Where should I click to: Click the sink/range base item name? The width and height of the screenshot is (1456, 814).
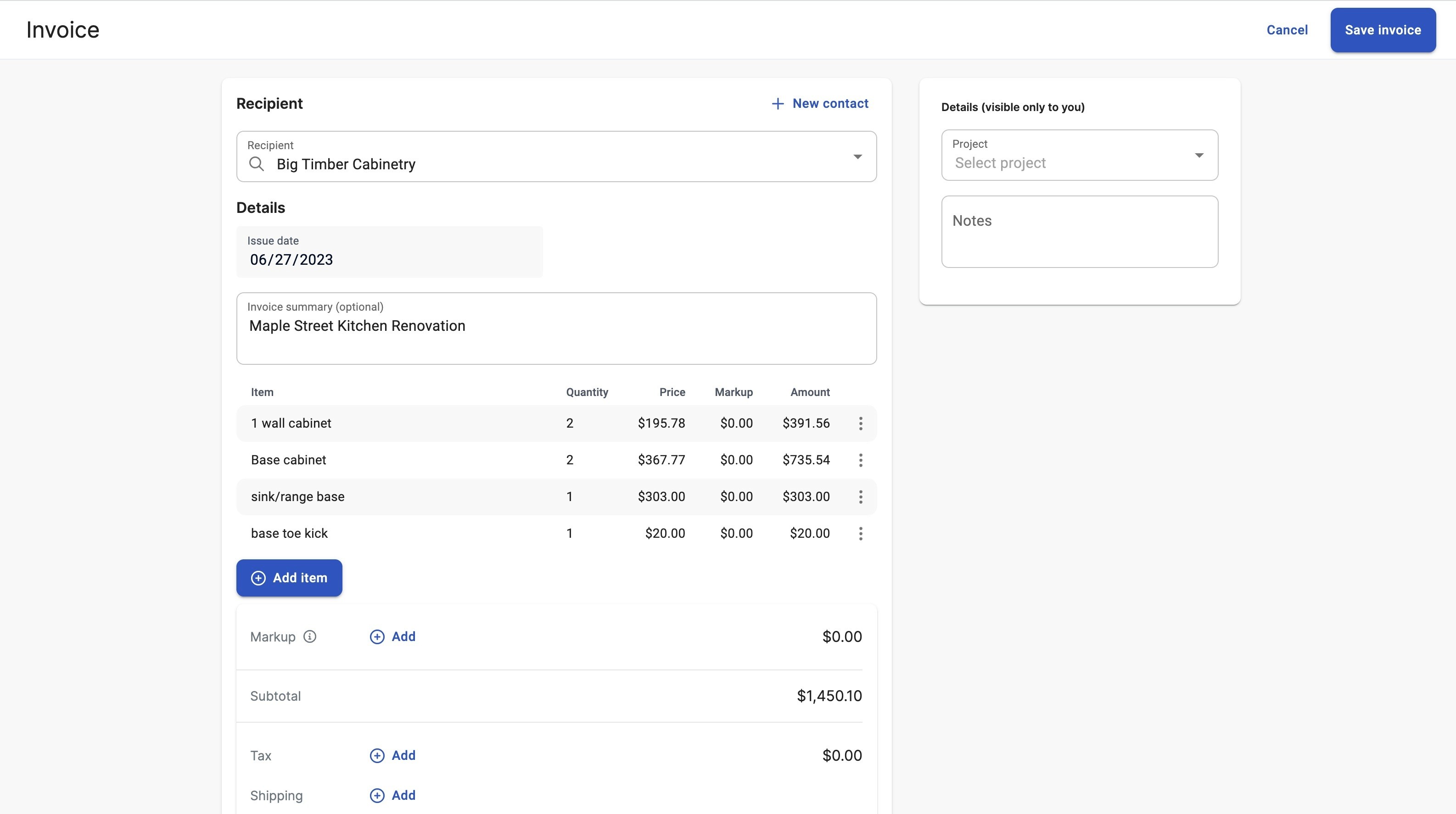click(x=297, y=496)
